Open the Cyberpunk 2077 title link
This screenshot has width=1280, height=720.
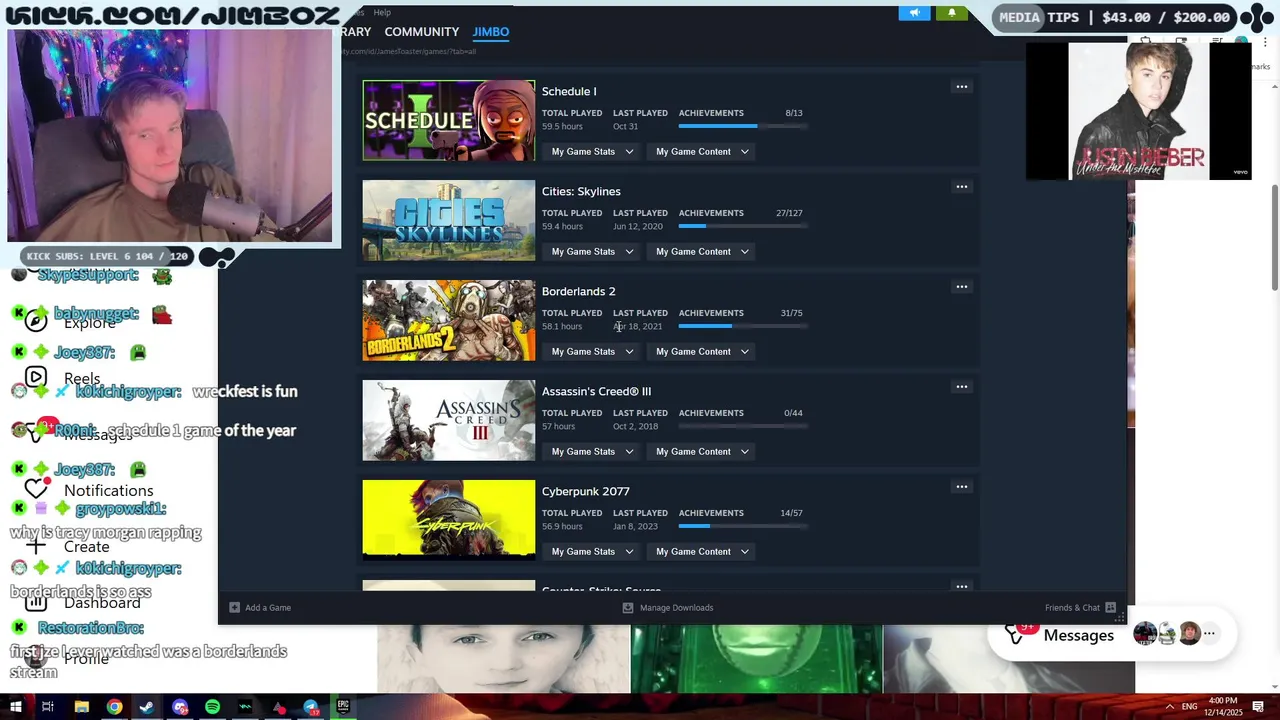pos(585,491)
